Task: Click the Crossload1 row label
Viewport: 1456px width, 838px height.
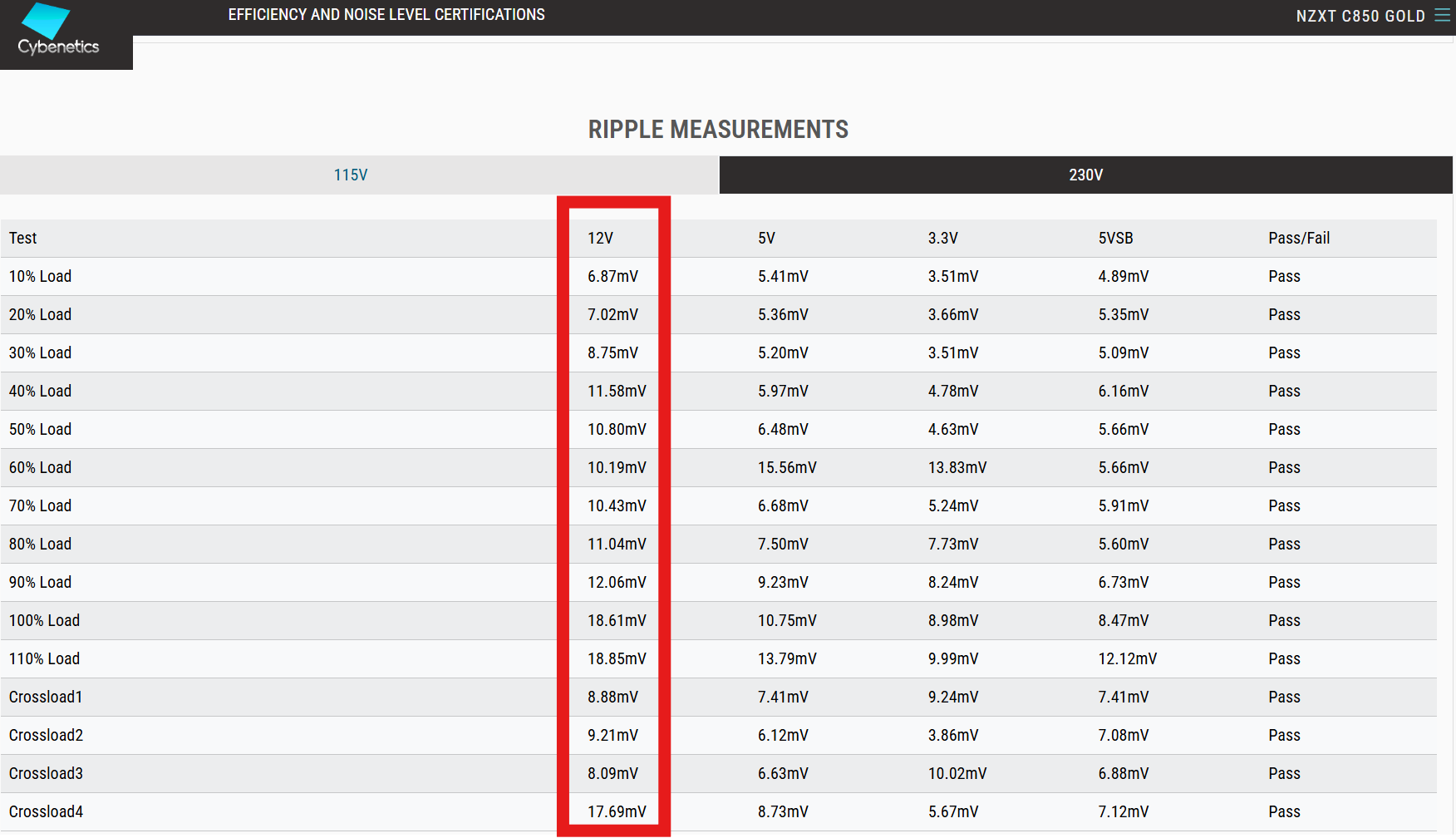Action: click(46, 698)
